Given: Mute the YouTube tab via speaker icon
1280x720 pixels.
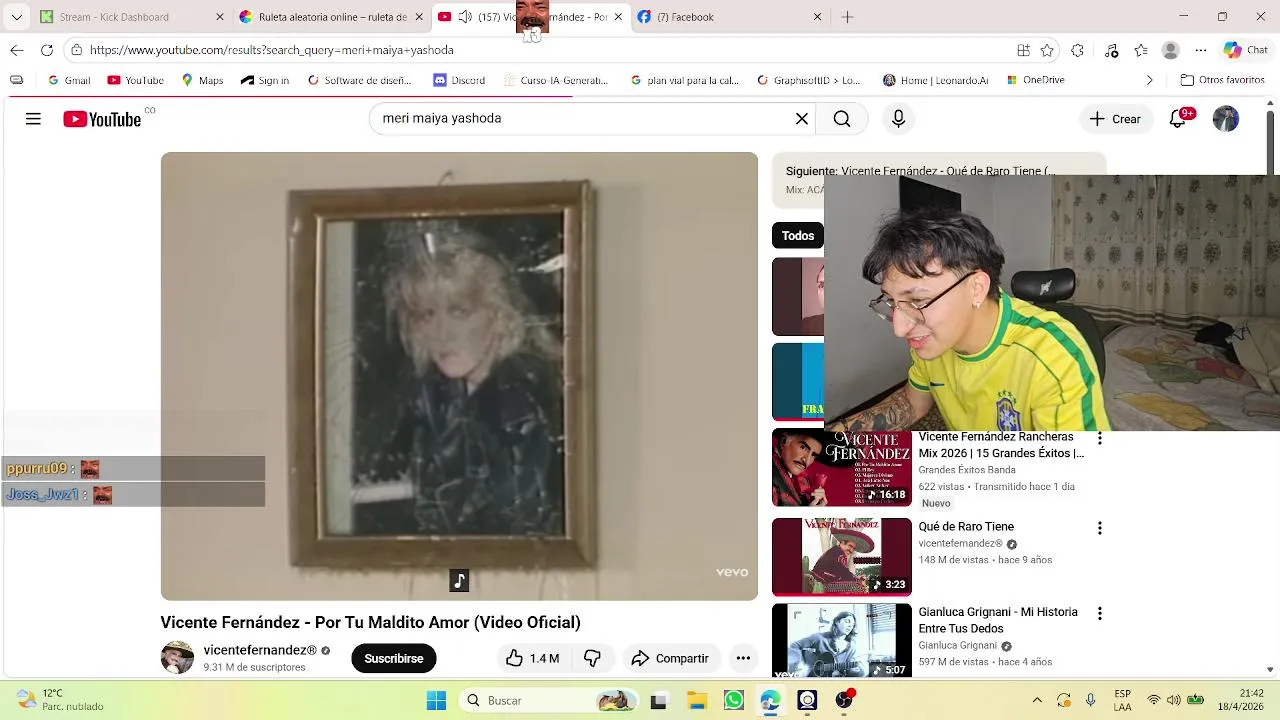Looking at the screenshot, I should pos(465,17).
